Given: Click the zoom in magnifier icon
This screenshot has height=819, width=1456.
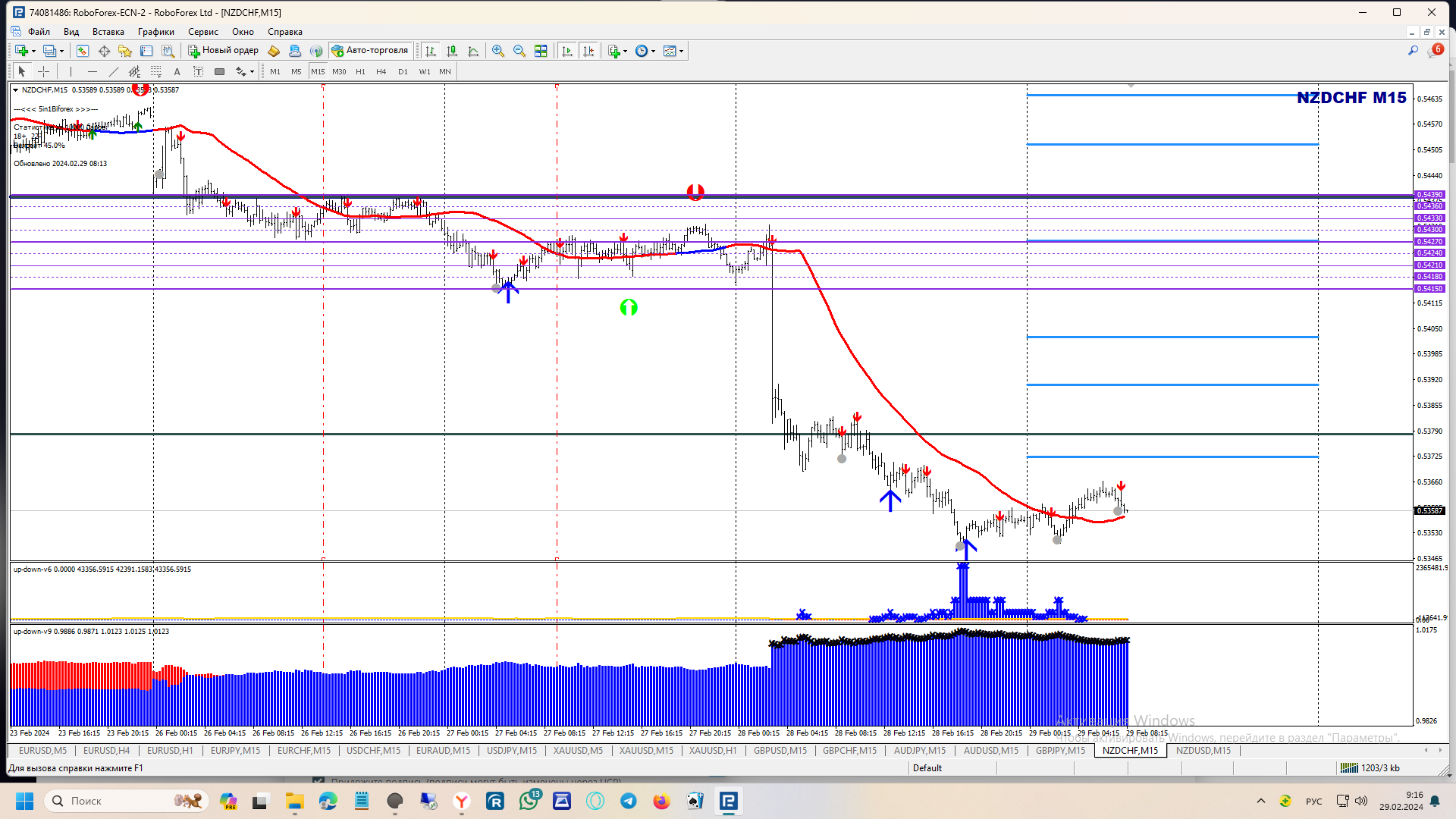Looking at the screenshot, I should pyautogui.click(x=497, y=51).
